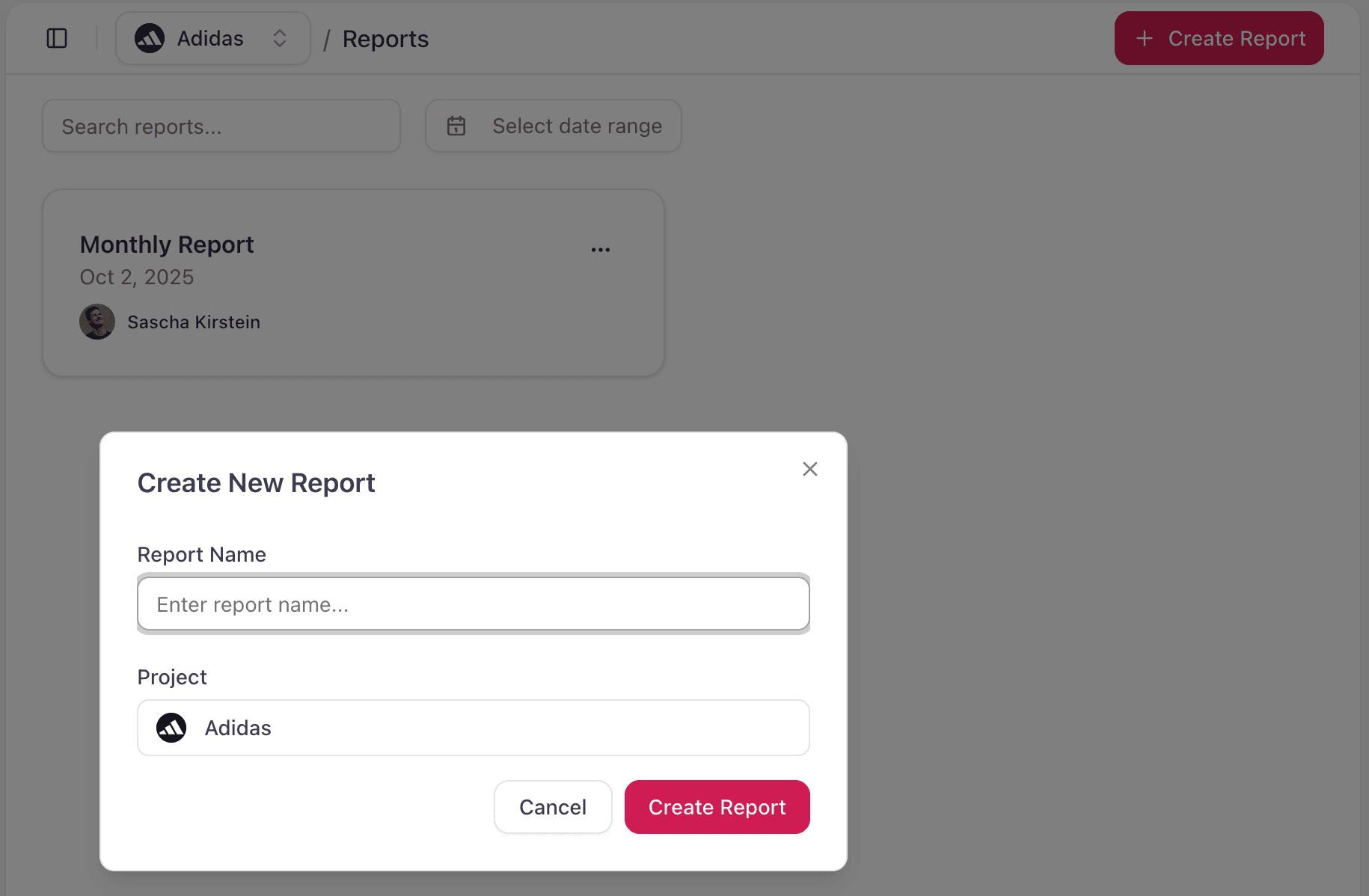The height and width of the screenshot is (896, 1369).
Task: Open the Select date range picker
Action: click(x=554, y=126)
